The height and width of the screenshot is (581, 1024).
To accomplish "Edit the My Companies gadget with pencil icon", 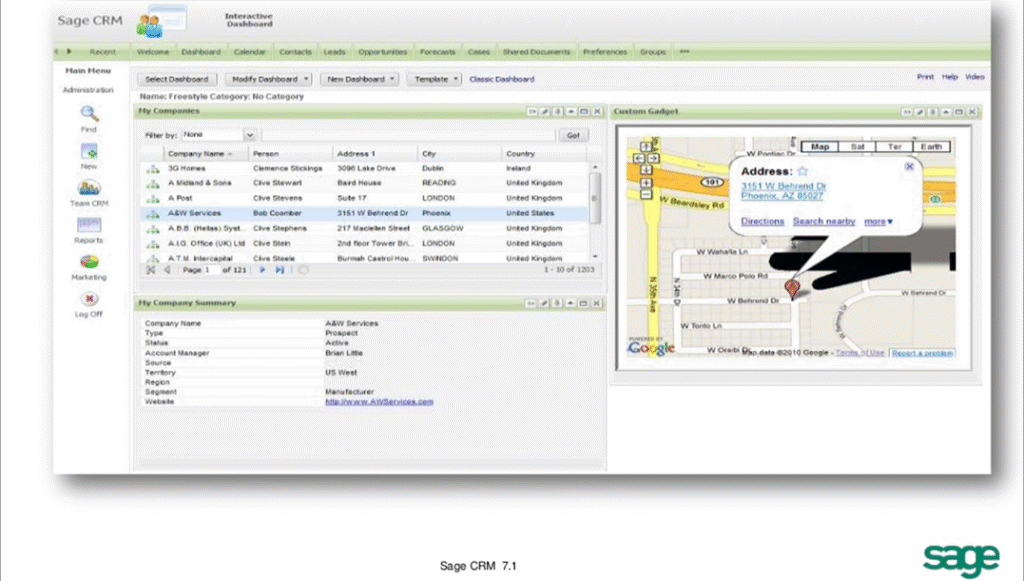I will (545, 112).
